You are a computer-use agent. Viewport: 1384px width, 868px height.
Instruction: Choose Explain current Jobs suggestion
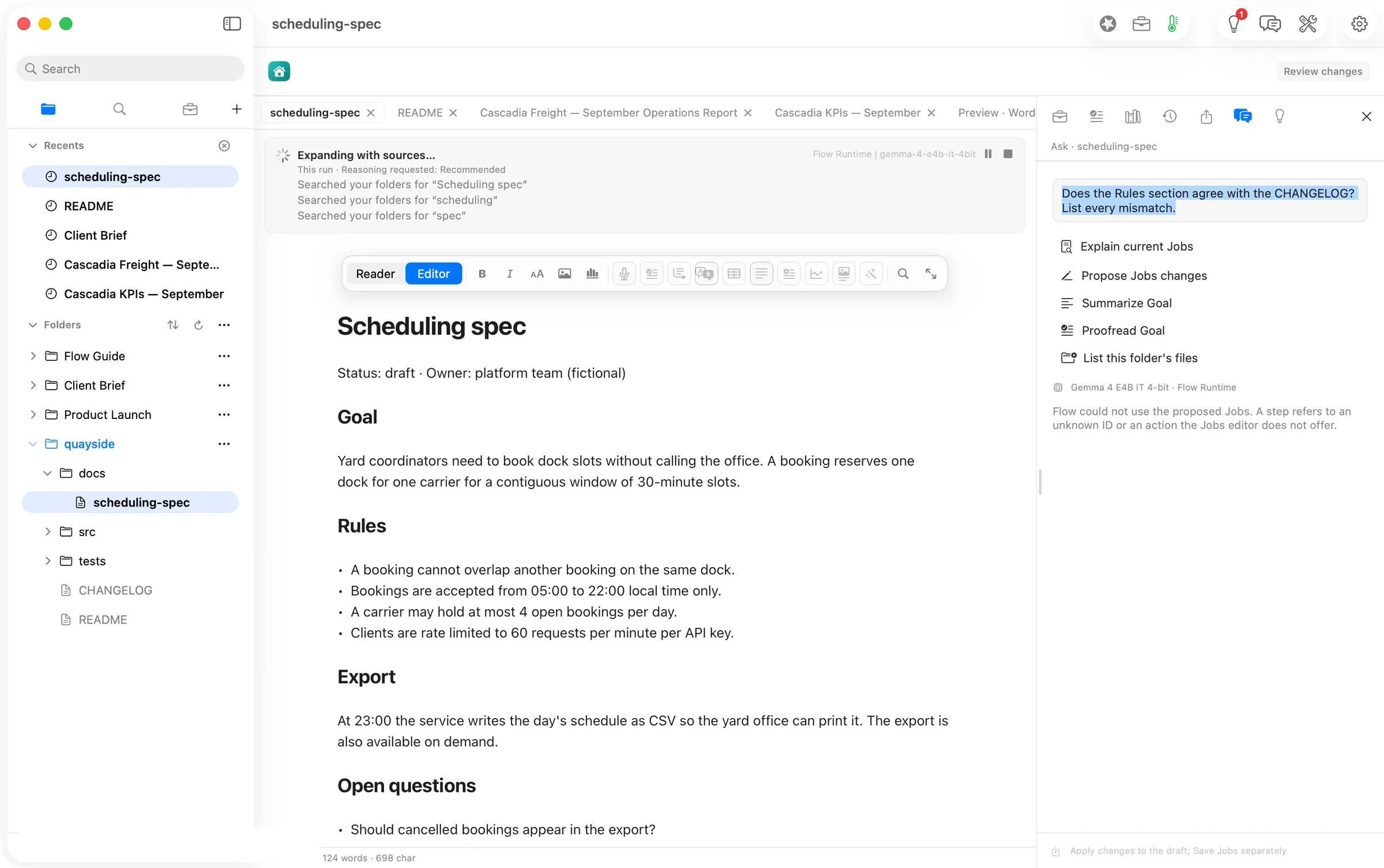coord(1136,247)
